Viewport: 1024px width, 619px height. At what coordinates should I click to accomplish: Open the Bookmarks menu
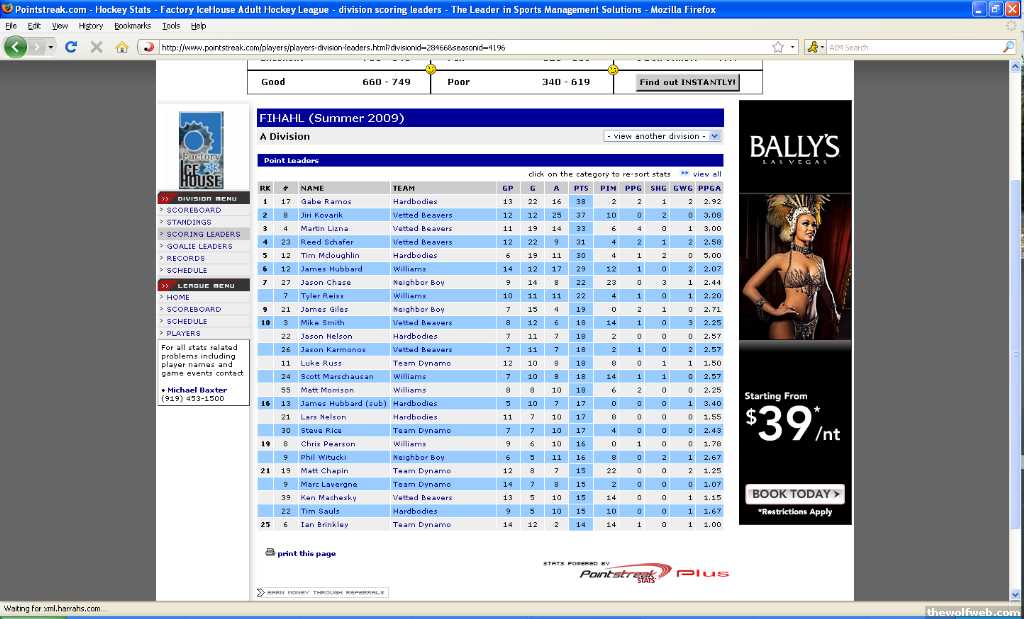pos(131,26)
